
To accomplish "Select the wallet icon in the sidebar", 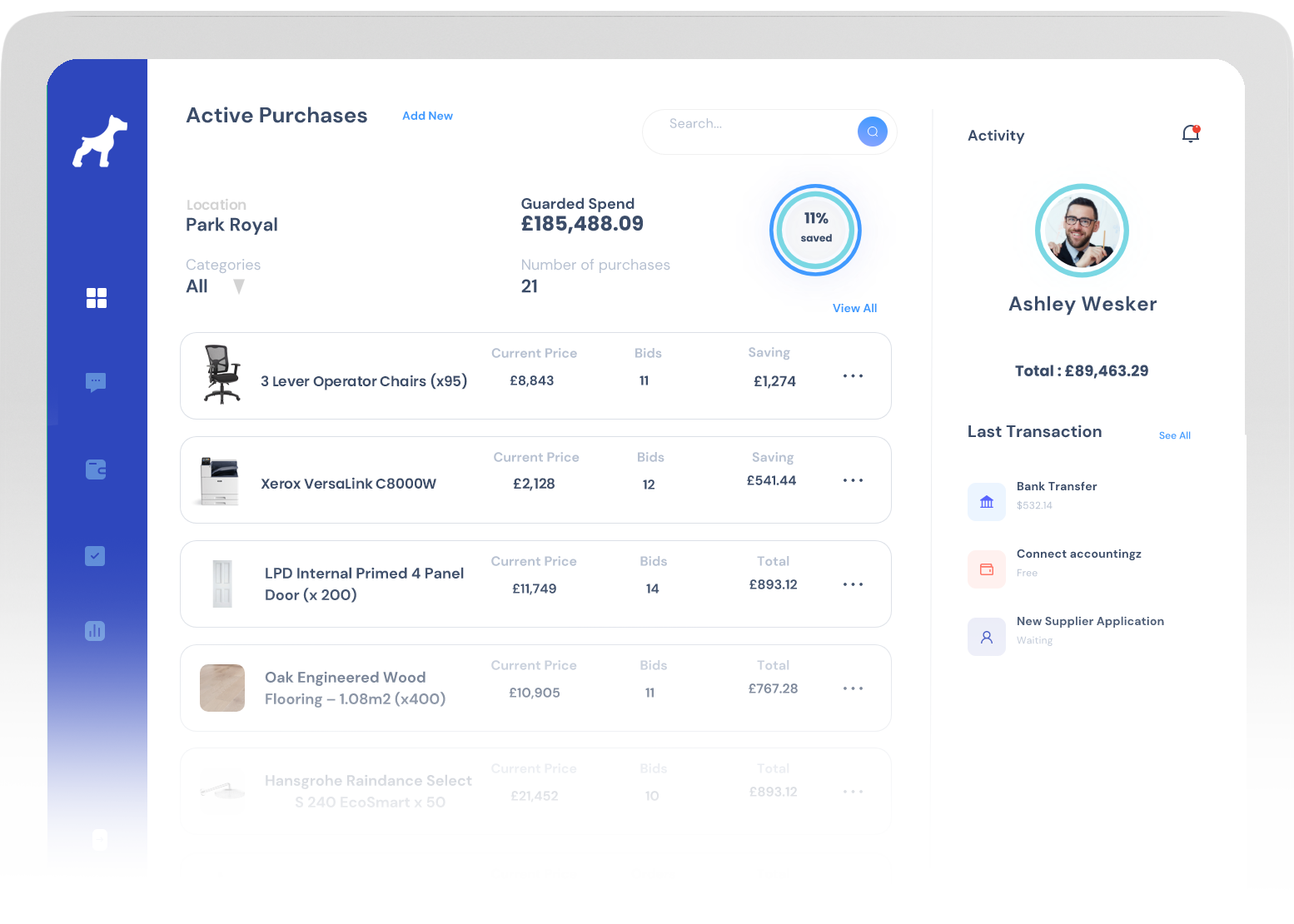I will tap(96, 469).
